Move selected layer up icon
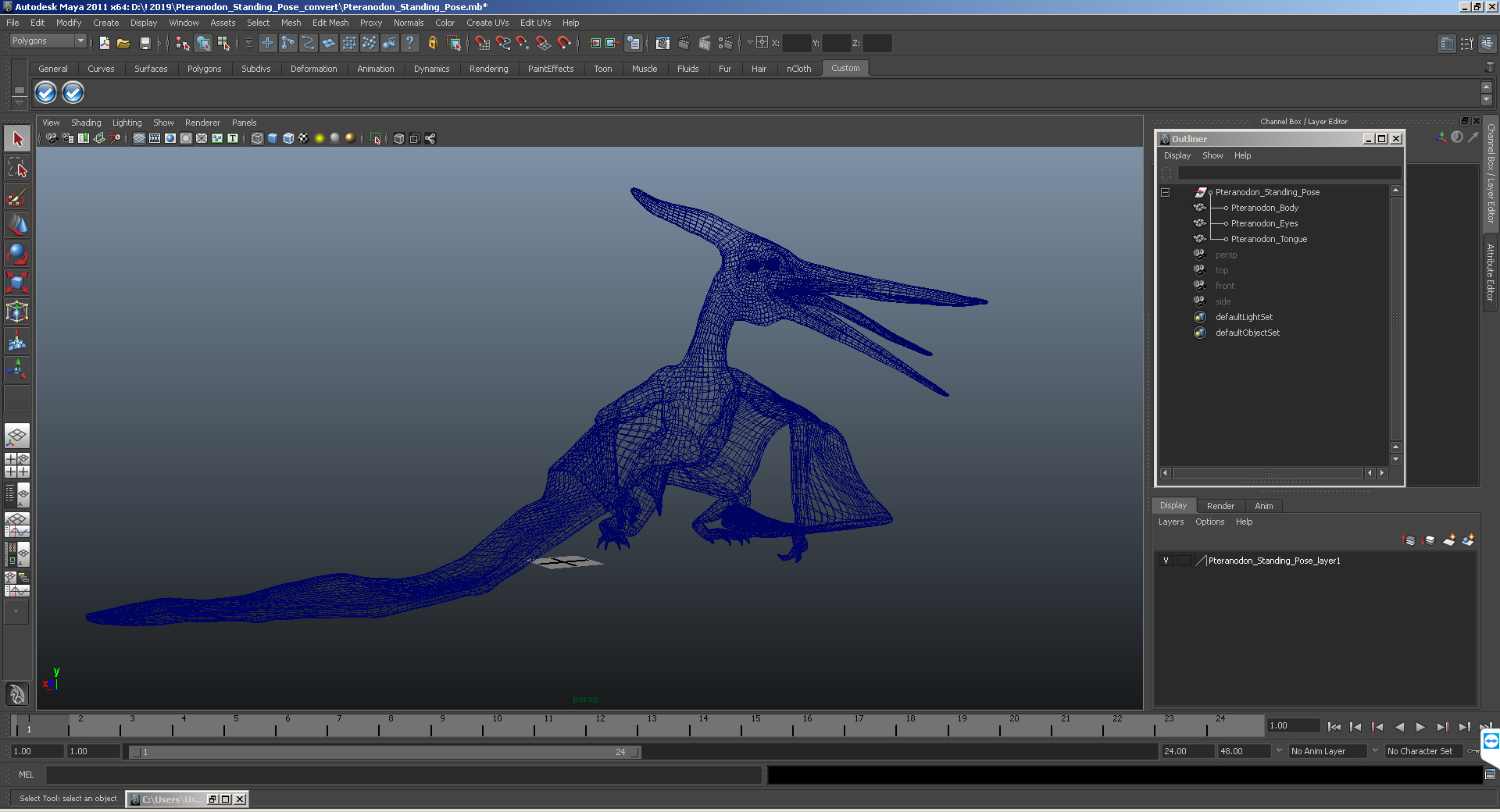Viewport: 1500px width, 812px height. (x=1409, y=540)
